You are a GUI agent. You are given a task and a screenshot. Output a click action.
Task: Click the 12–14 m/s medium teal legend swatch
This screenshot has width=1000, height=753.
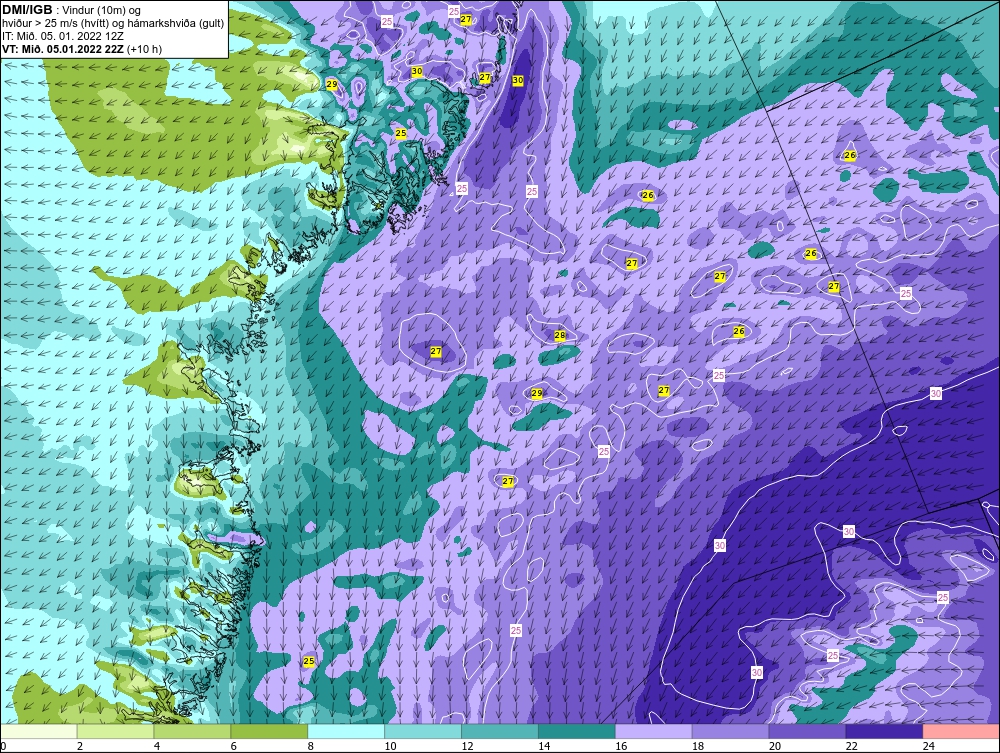point(499,731)
